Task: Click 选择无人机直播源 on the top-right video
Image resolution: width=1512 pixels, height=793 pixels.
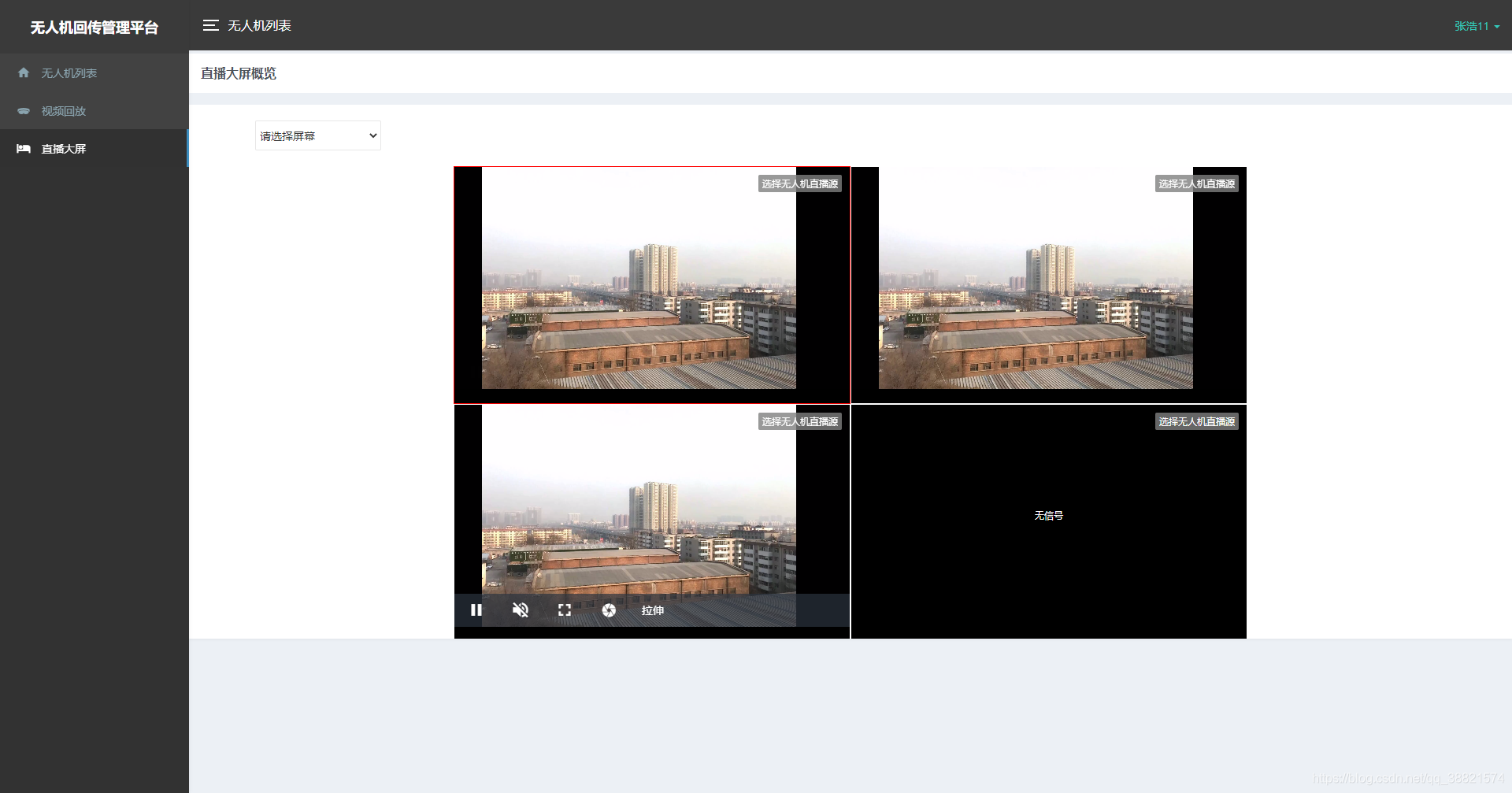Action: [x=1197, y=183]
